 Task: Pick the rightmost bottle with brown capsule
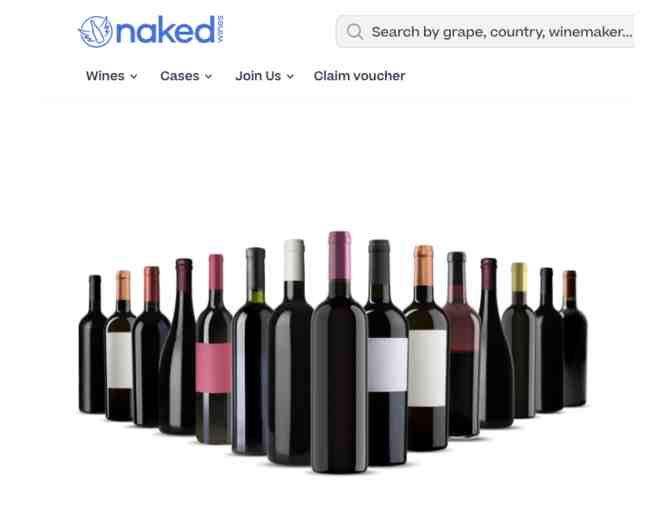click(573, 339)
